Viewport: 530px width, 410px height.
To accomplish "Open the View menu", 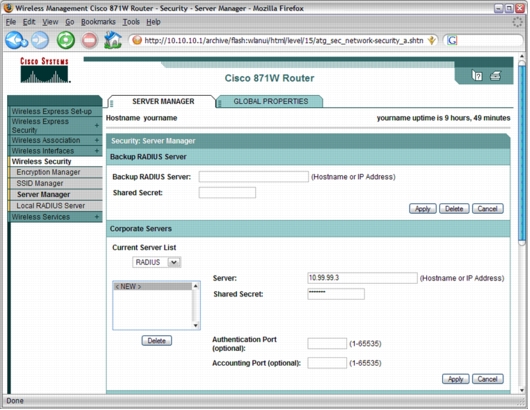I will coord(50,22).
